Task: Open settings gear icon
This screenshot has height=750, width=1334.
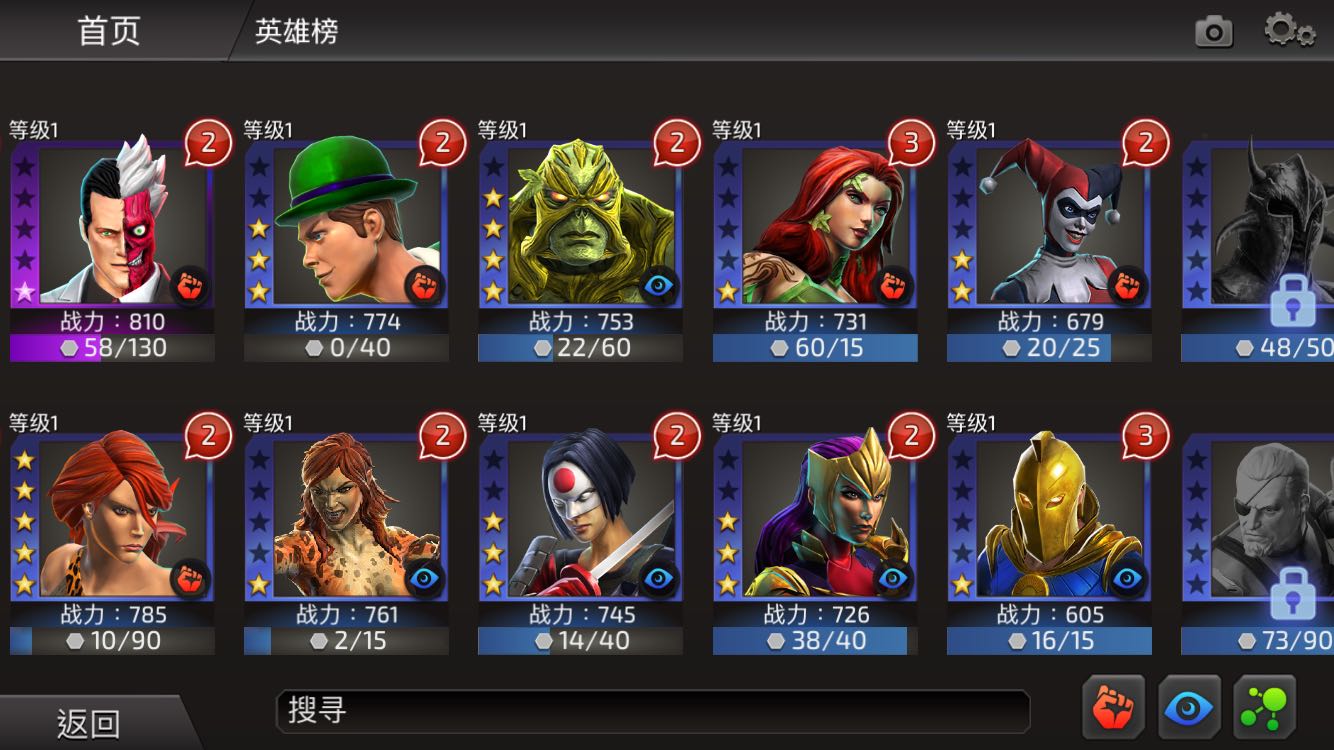Action: click(x=1289, y=31)
